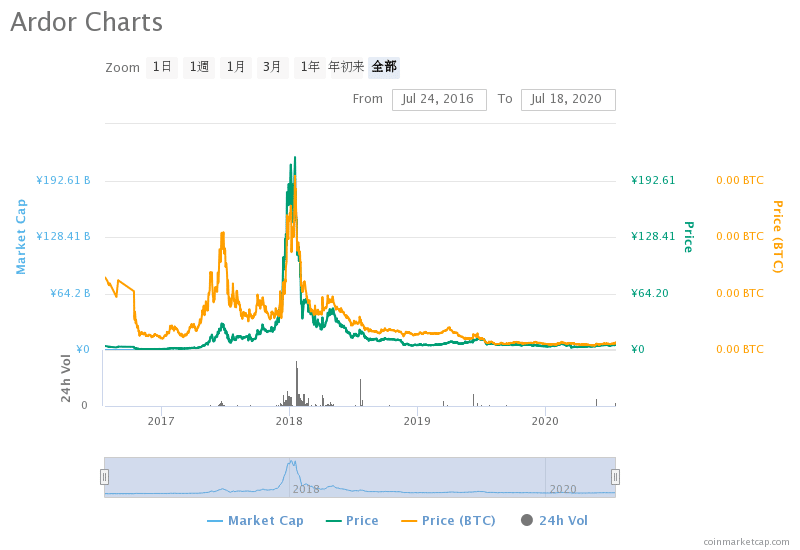
Task: Toggle the green Price series in legend
Action: (x=352, y=520)
